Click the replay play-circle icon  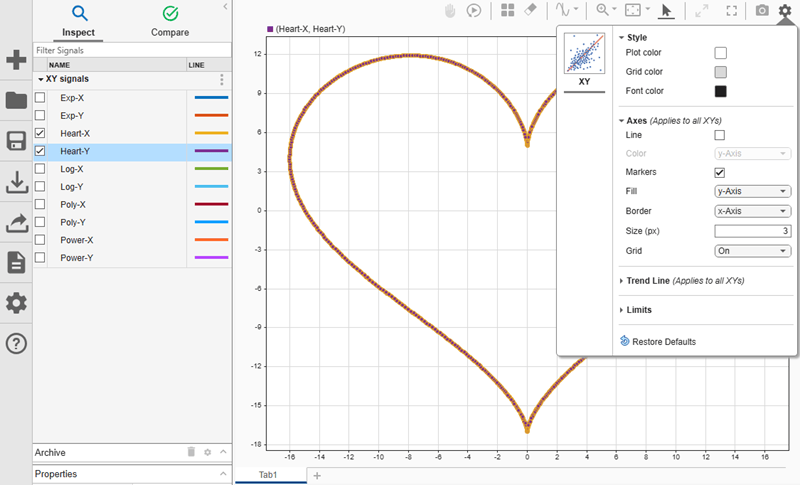pos(474,11)
